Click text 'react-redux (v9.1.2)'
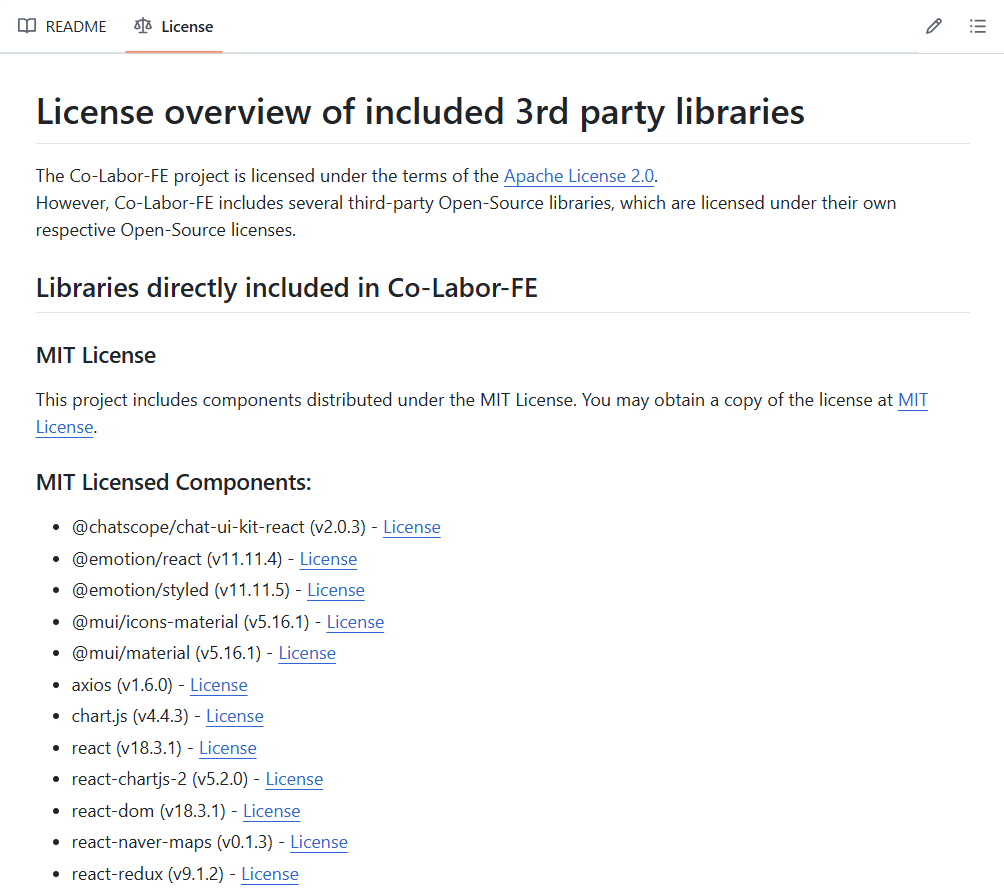 (x=148, y=874)
